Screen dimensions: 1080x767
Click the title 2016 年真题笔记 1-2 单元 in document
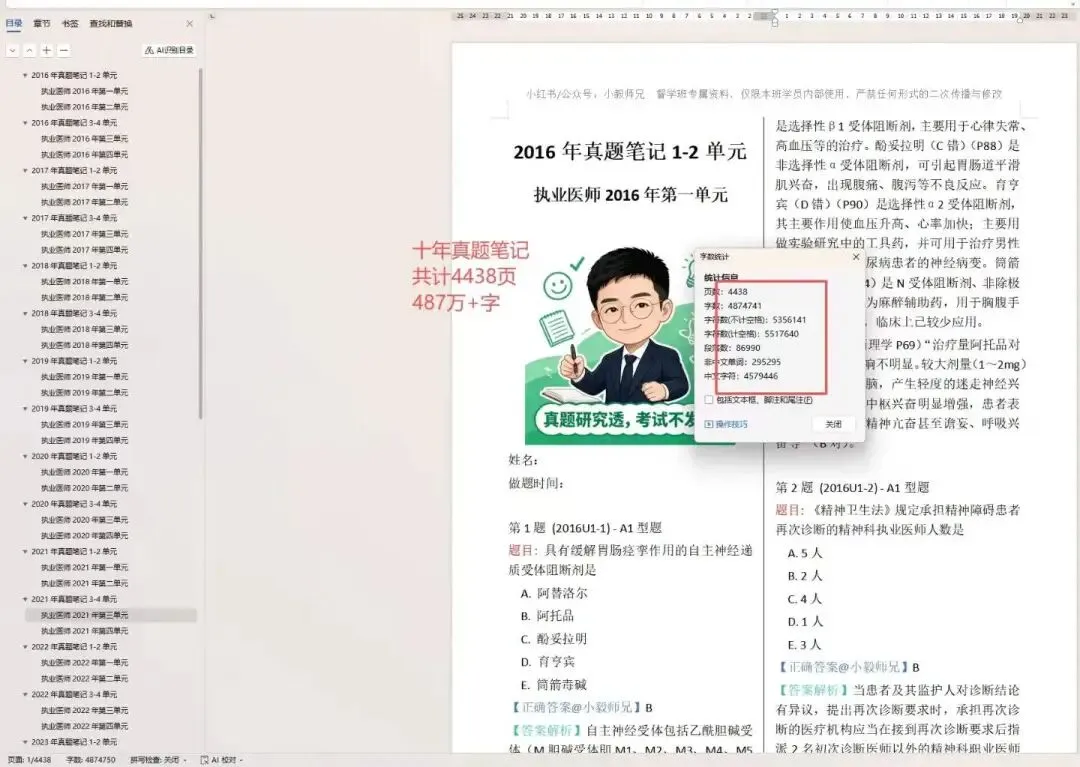coord(630,151)
